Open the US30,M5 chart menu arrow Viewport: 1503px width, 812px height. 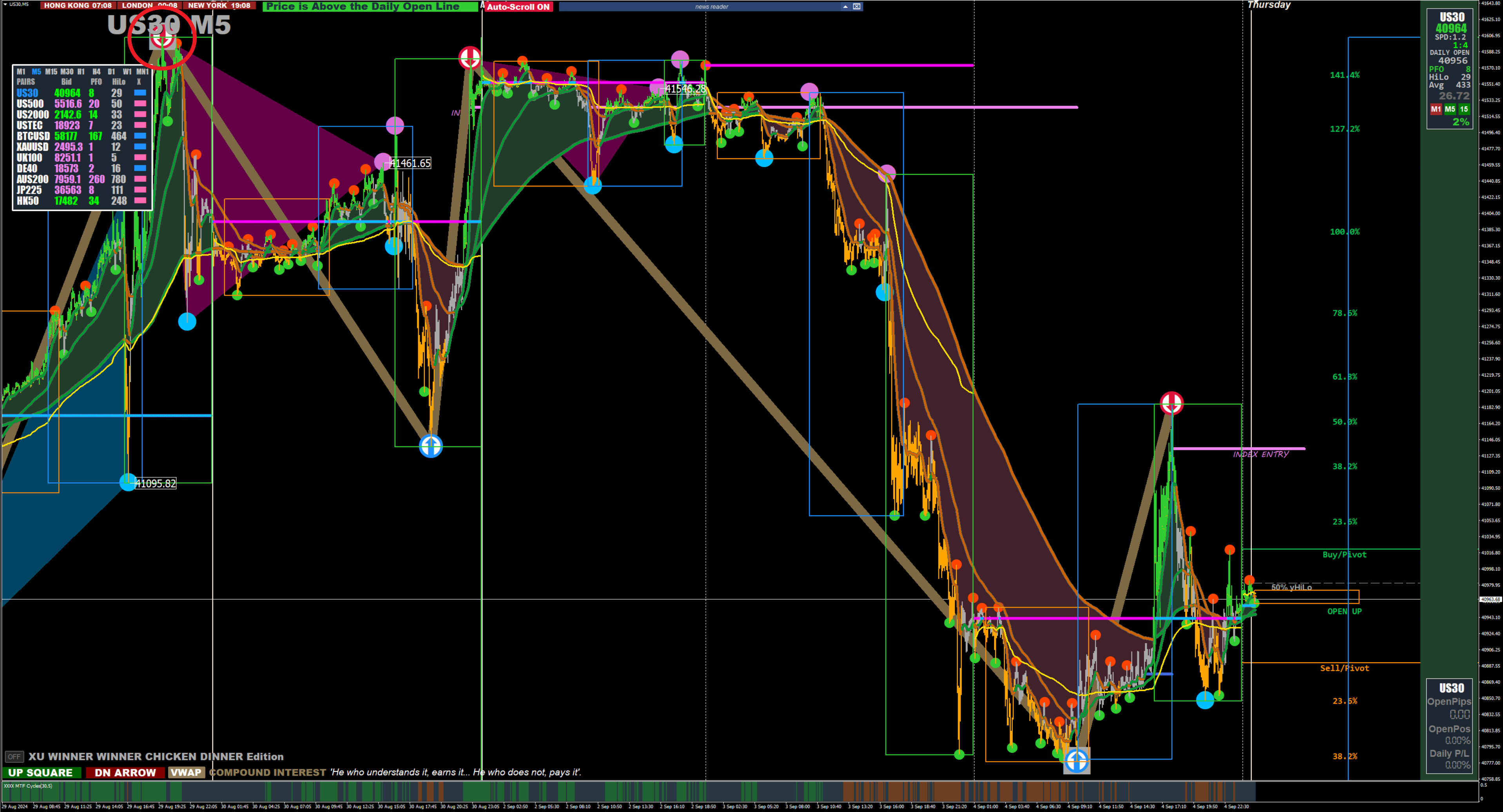(5, 4)
